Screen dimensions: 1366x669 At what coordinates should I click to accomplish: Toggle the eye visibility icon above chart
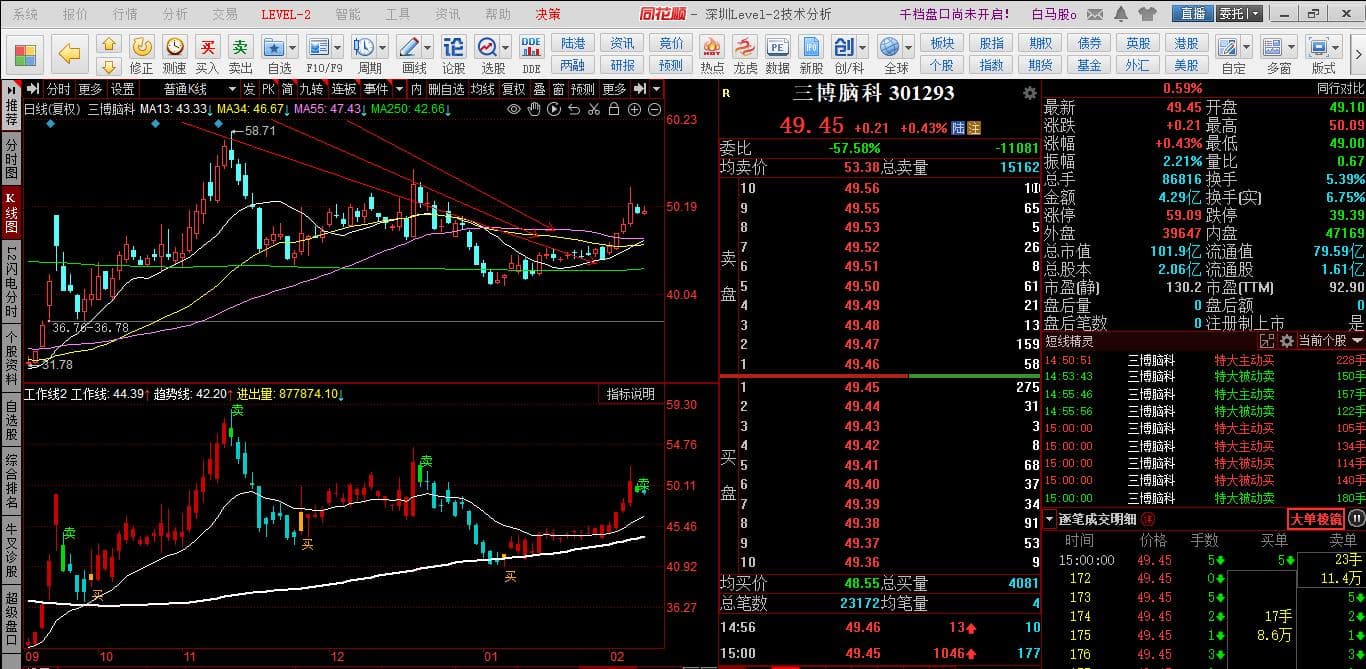pos(514,109)
